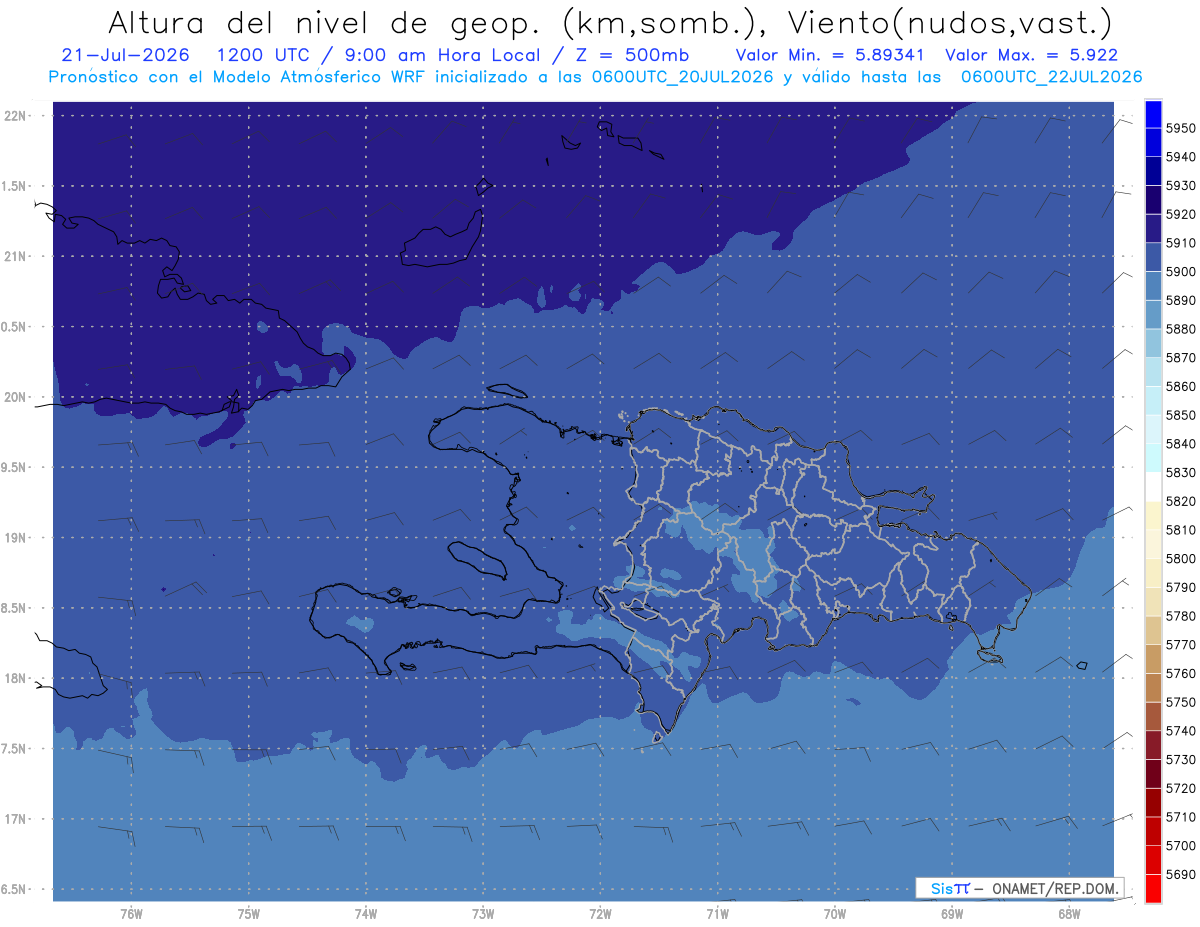This screenshot has height=927, width=1200.
Task: Click the '19N' latitude label
Action: click(x=15, y=538)
